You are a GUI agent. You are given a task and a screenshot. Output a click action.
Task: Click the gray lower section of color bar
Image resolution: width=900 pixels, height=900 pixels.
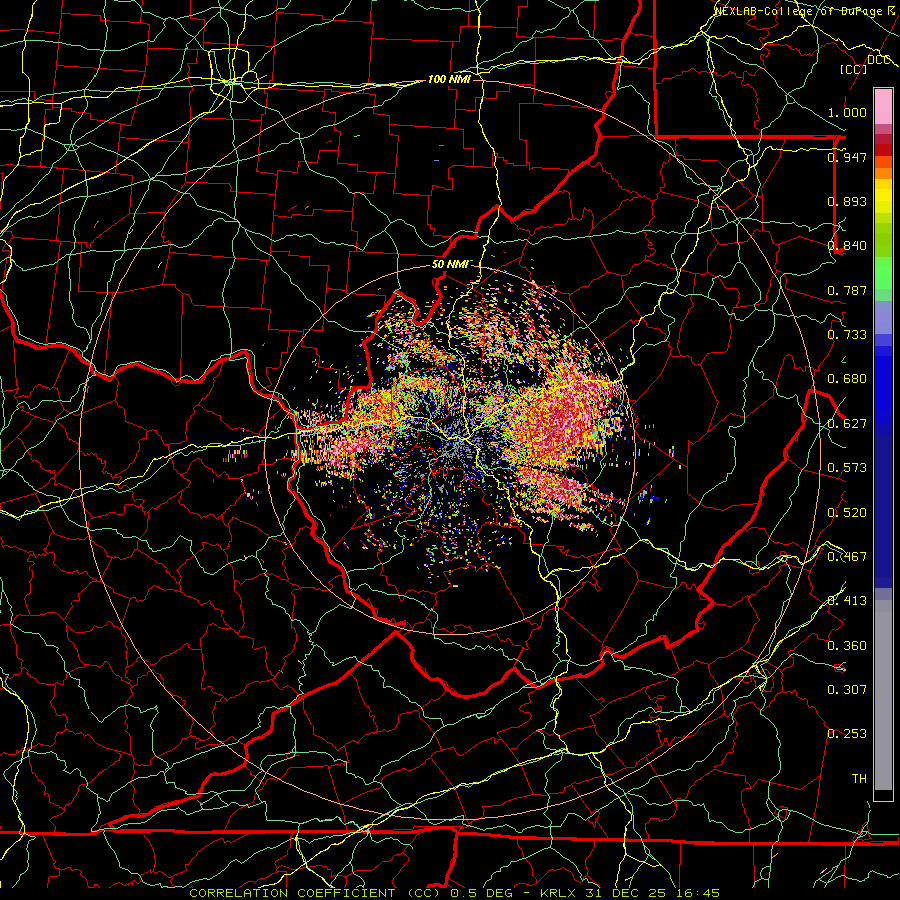click(883, 695)
